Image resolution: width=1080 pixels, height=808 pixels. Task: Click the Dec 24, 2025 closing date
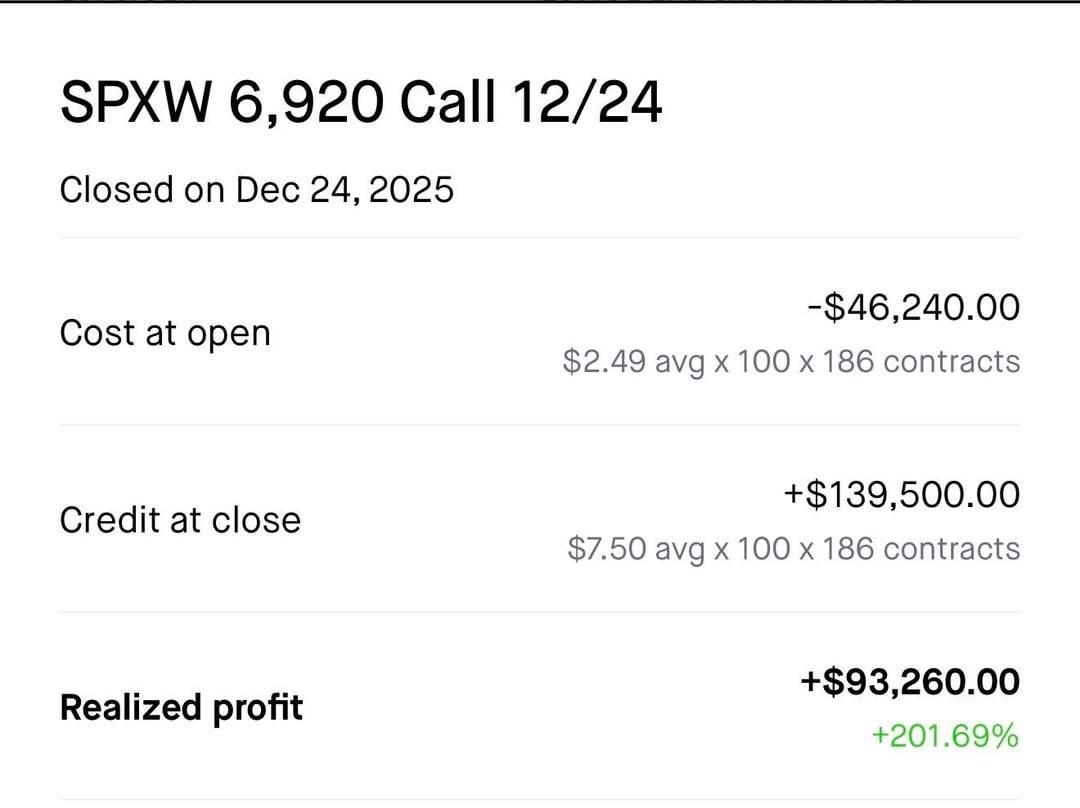344,189
